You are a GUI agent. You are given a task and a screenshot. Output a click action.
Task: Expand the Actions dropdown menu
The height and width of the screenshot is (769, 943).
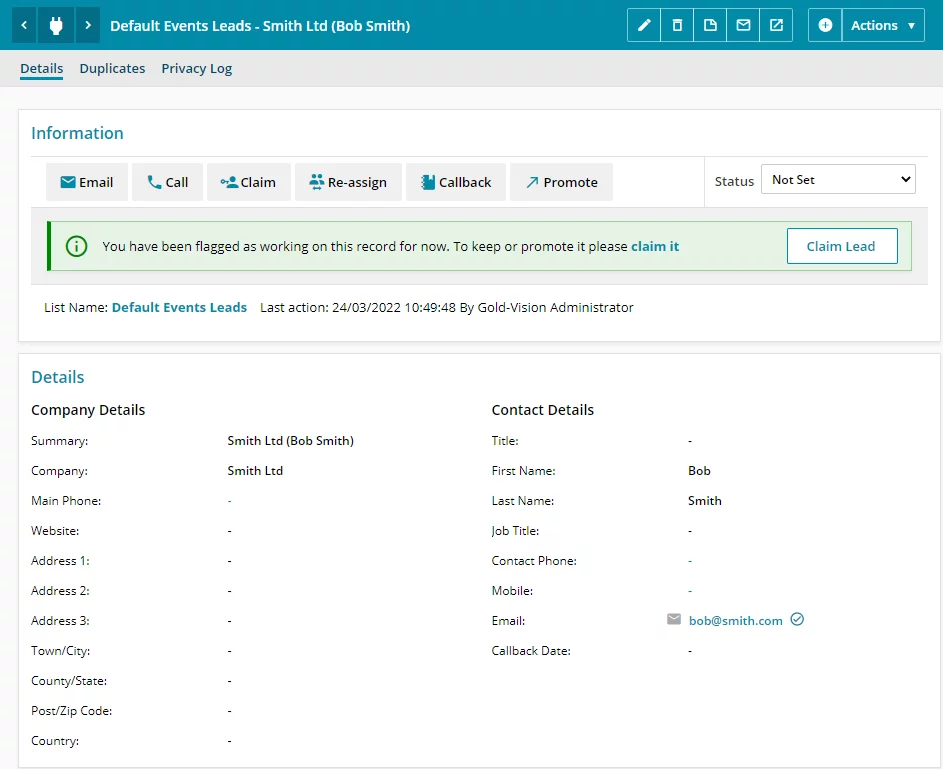883,25
